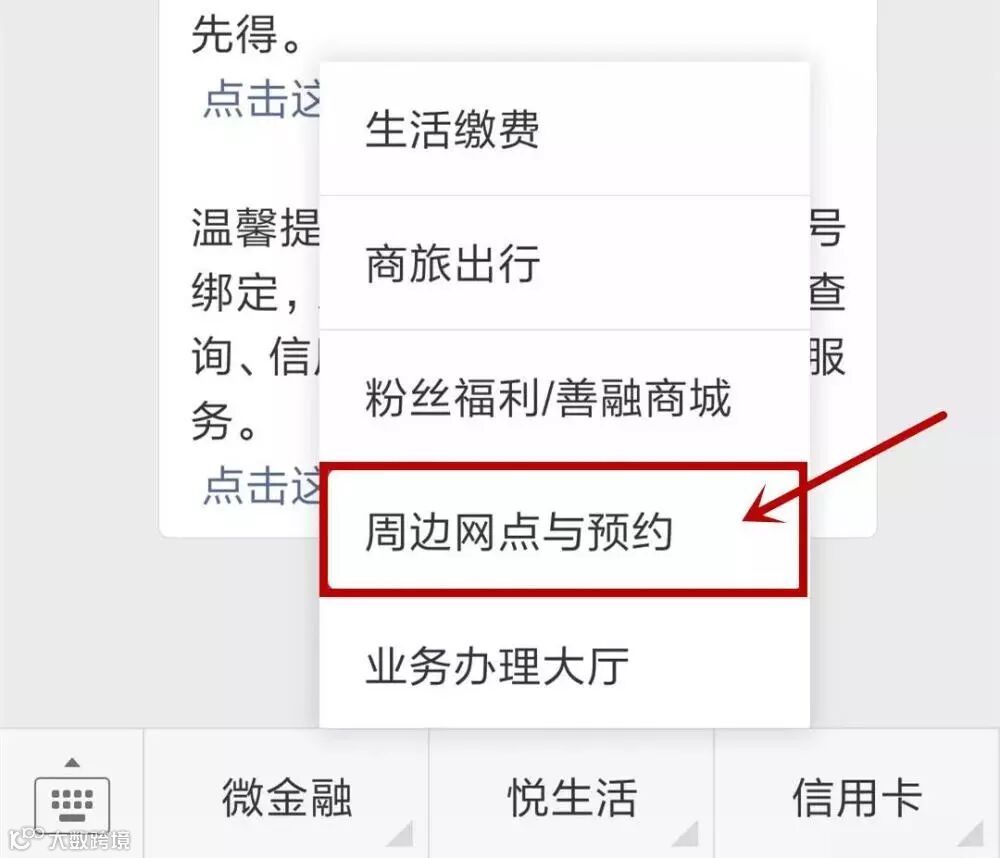Image resolution: width=1000 pixels, height=858 pixels.
Task: Click the 先得。 text line at top
Action: (x=246, y=34)
